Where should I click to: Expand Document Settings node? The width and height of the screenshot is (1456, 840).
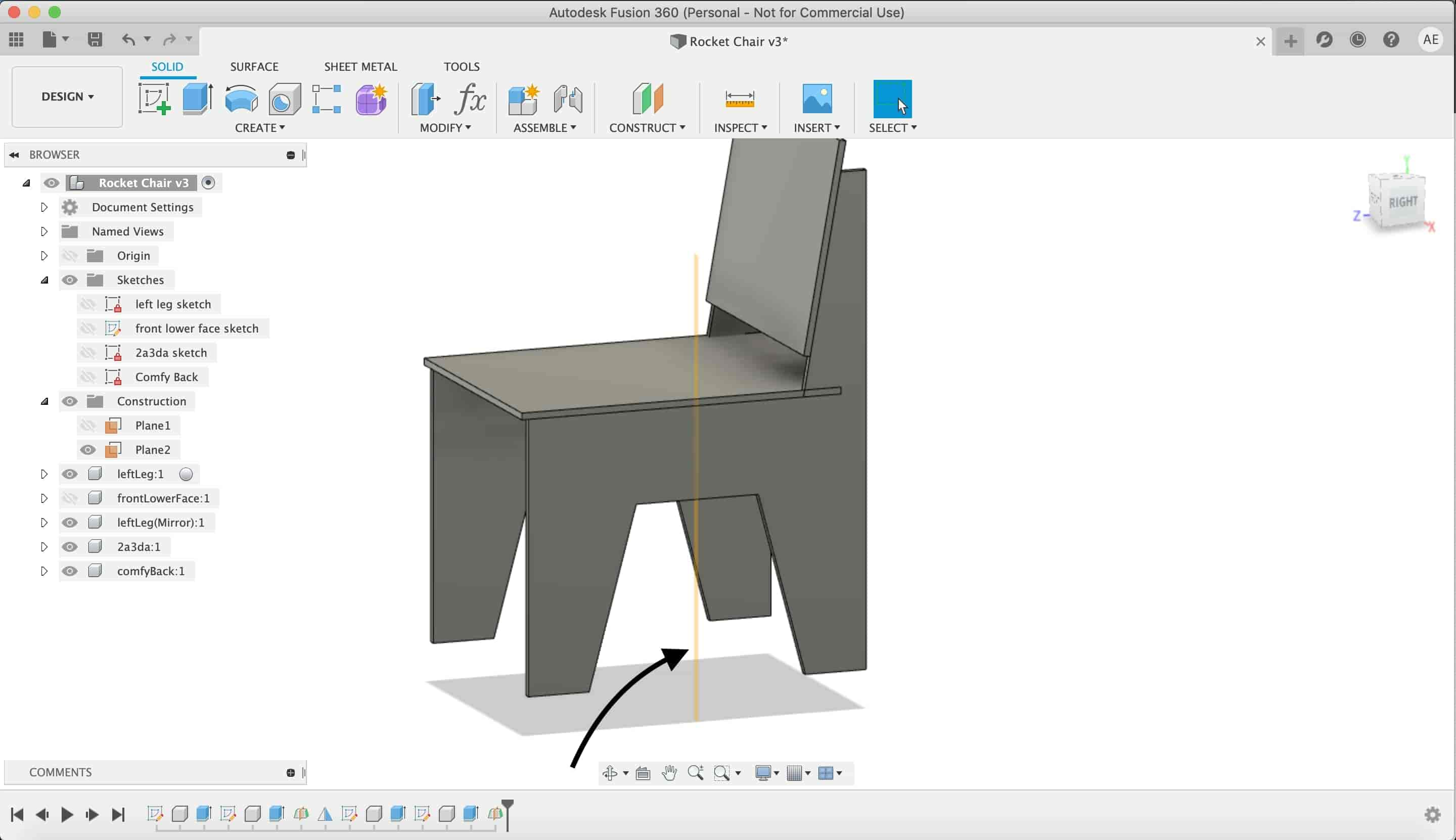tap(44, 207)
